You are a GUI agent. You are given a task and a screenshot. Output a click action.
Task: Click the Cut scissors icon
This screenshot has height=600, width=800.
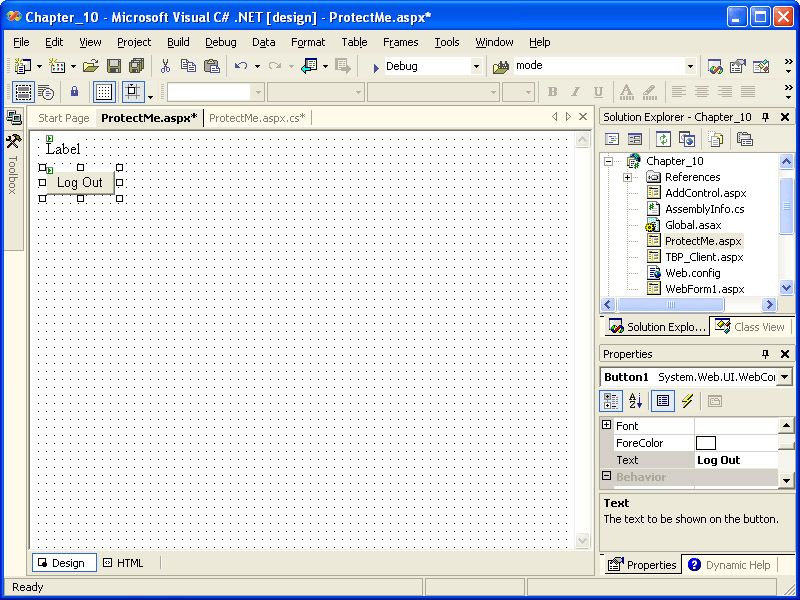(x=165, y=66)
